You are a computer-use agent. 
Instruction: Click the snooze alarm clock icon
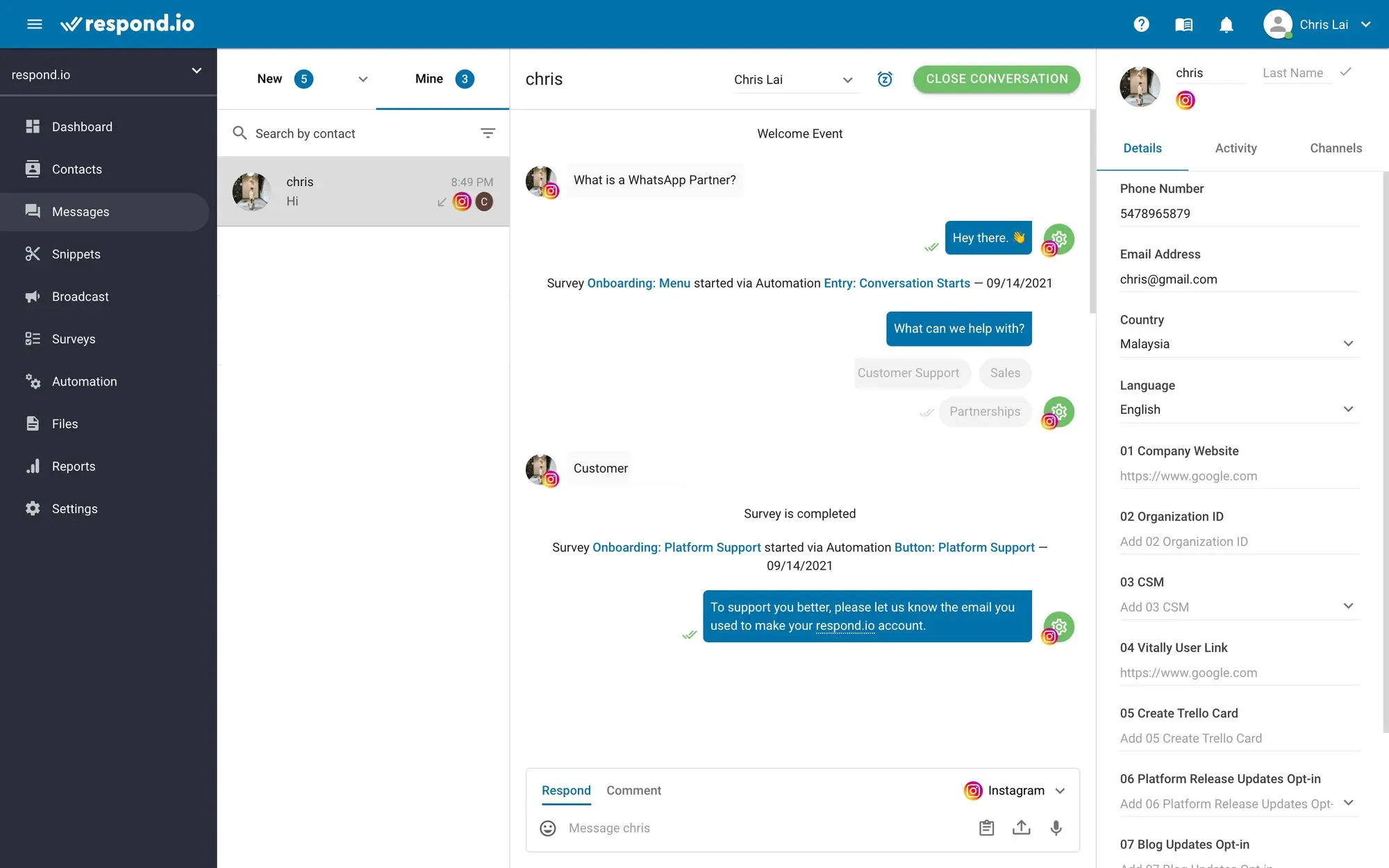tap(885, 79)
